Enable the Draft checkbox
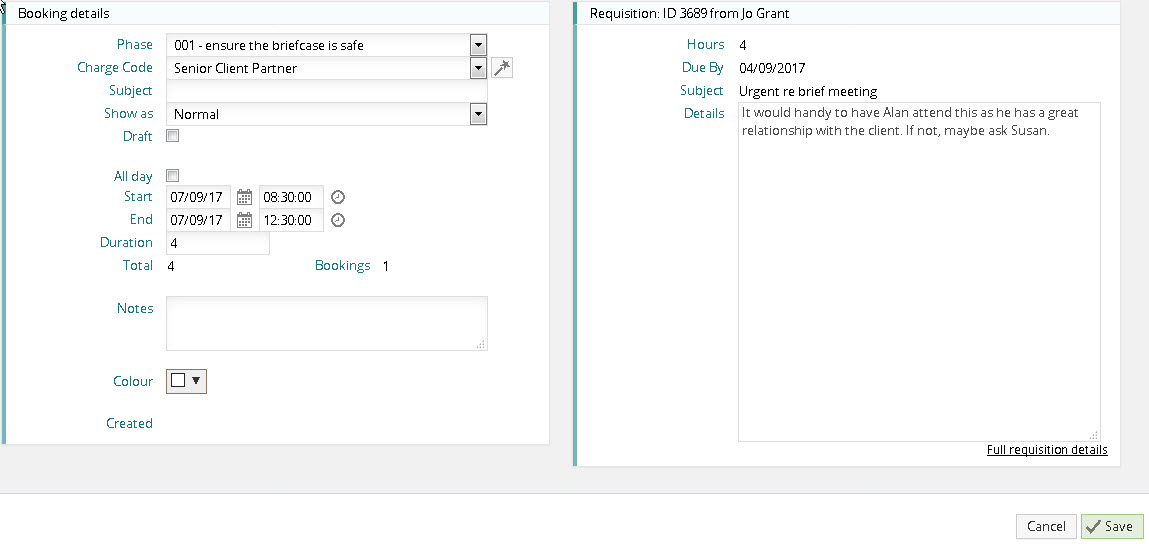1149x544 pixels. tap(173, 136)
